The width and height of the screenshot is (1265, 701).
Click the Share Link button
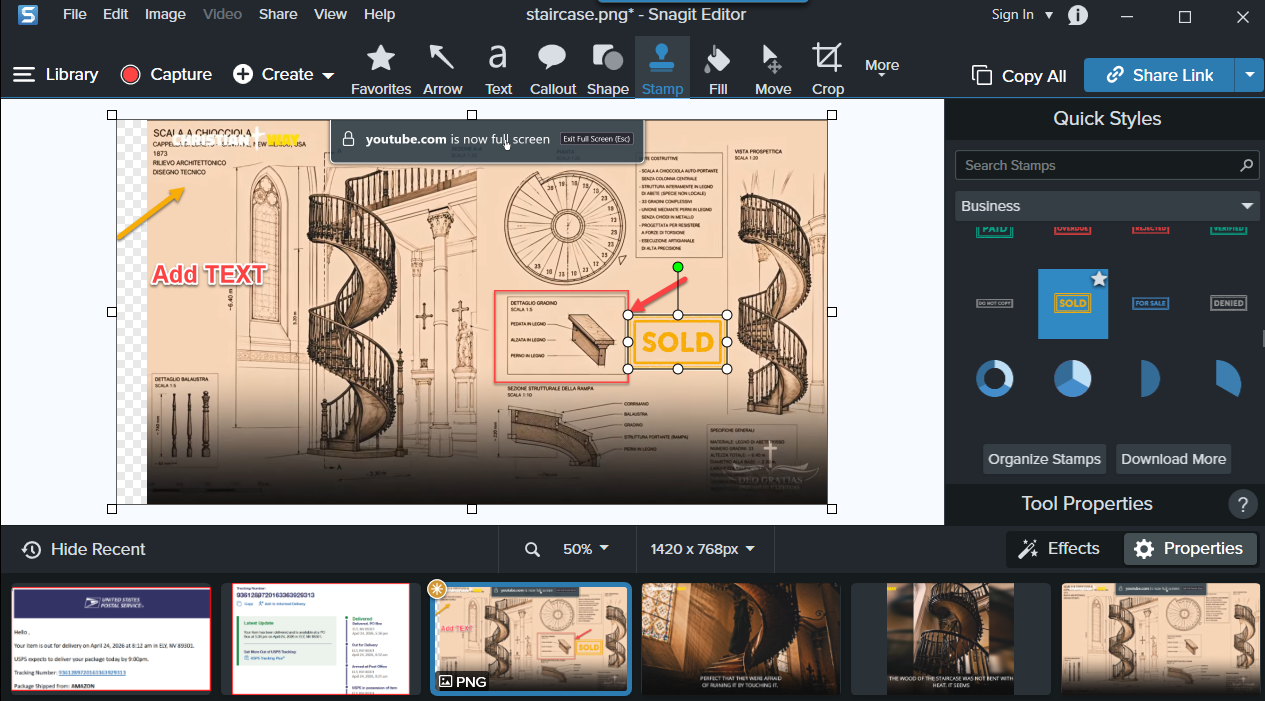pyautogui.click(x=1160, y=75)
